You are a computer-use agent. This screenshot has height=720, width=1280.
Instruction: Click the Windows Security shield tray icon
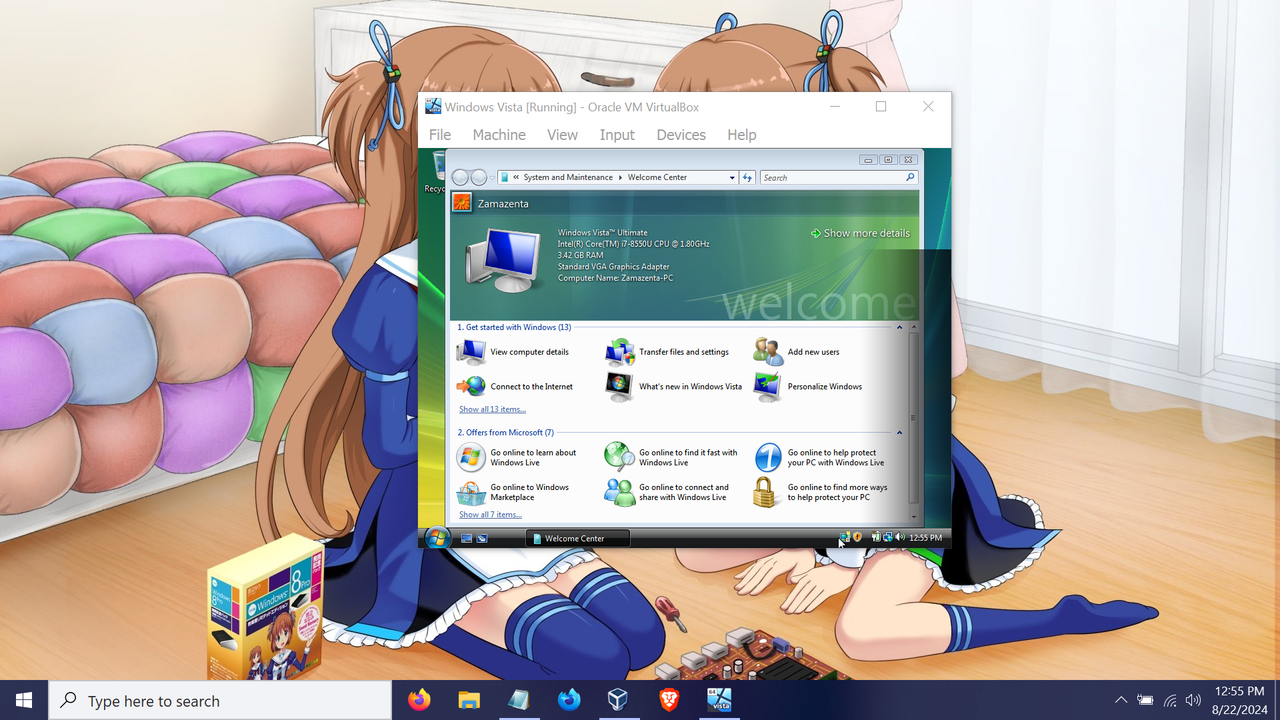click(x=858, y=537)
